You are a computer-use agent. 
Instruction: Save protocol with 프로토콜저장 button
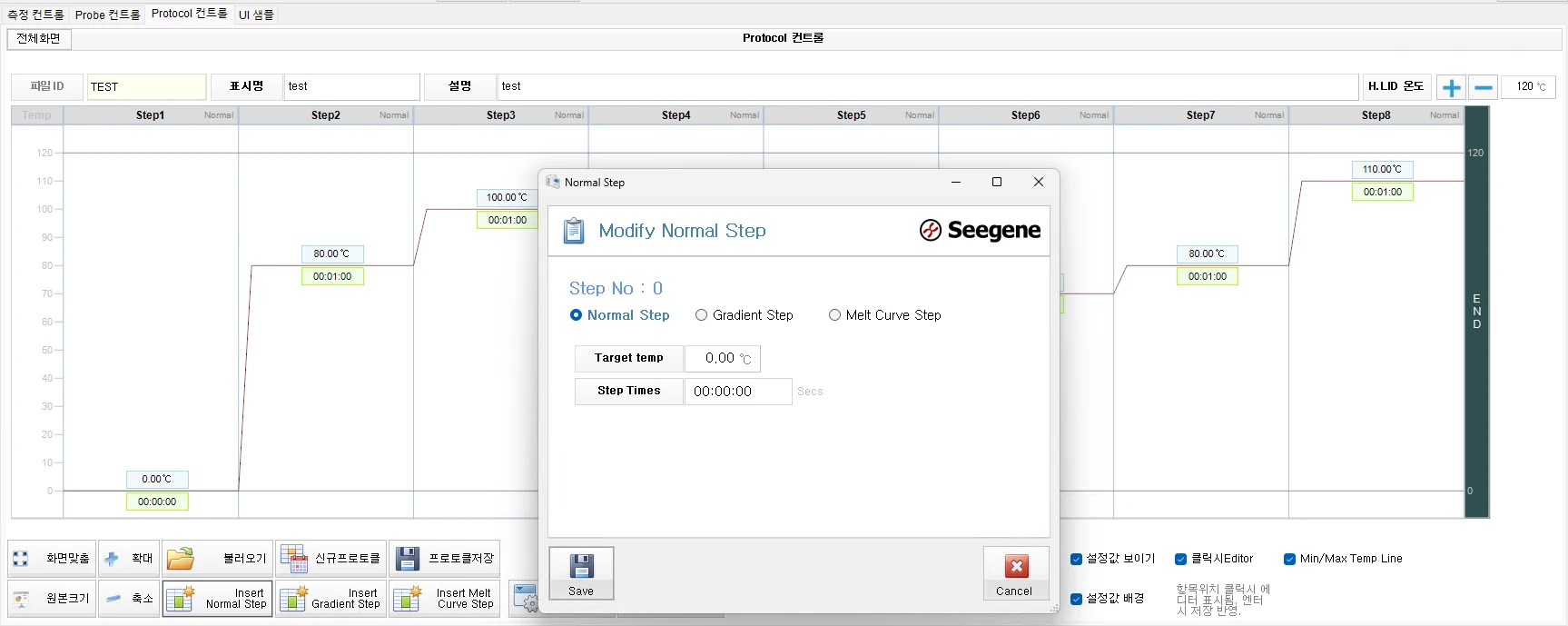(x=445, y=559)
